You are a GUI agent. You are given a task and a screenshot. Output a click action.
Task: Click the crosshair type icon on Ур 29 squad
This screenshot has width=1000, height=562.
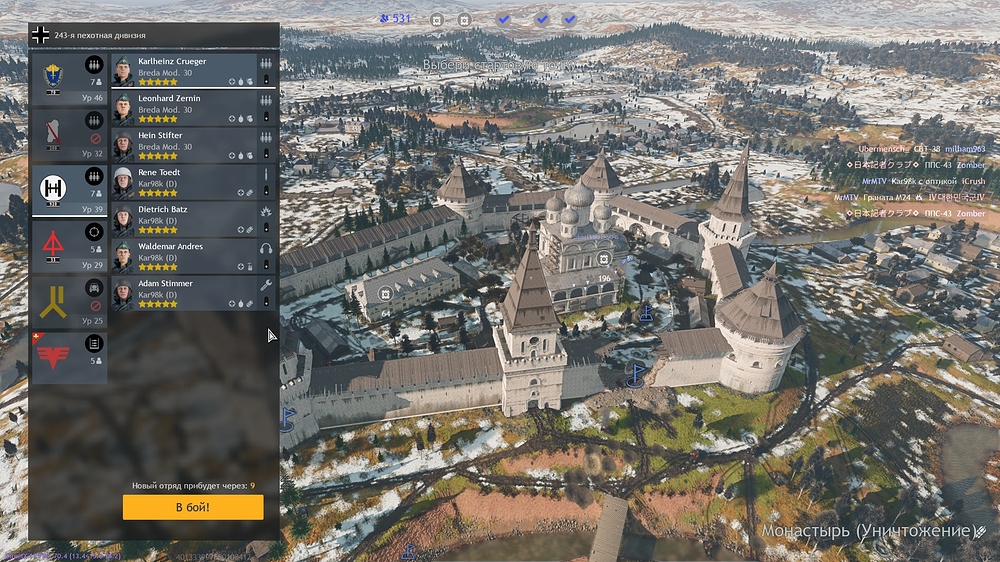coord(94,232)
